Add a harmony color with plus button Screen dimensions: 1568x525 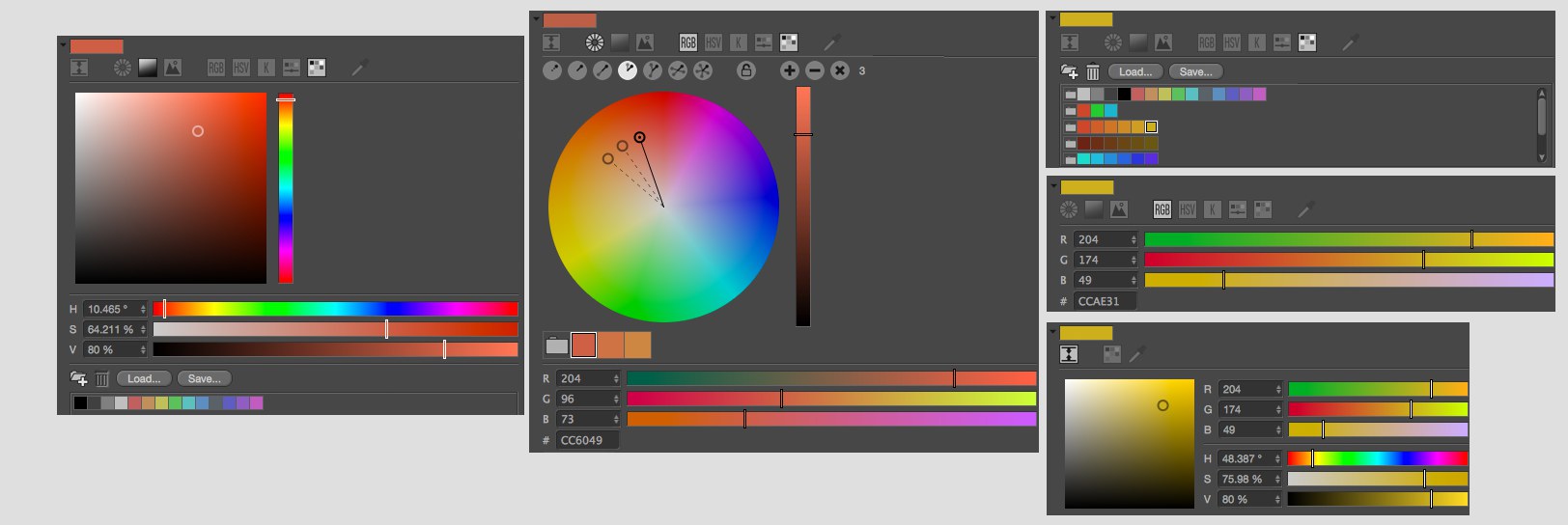click(x=789, y=70)
